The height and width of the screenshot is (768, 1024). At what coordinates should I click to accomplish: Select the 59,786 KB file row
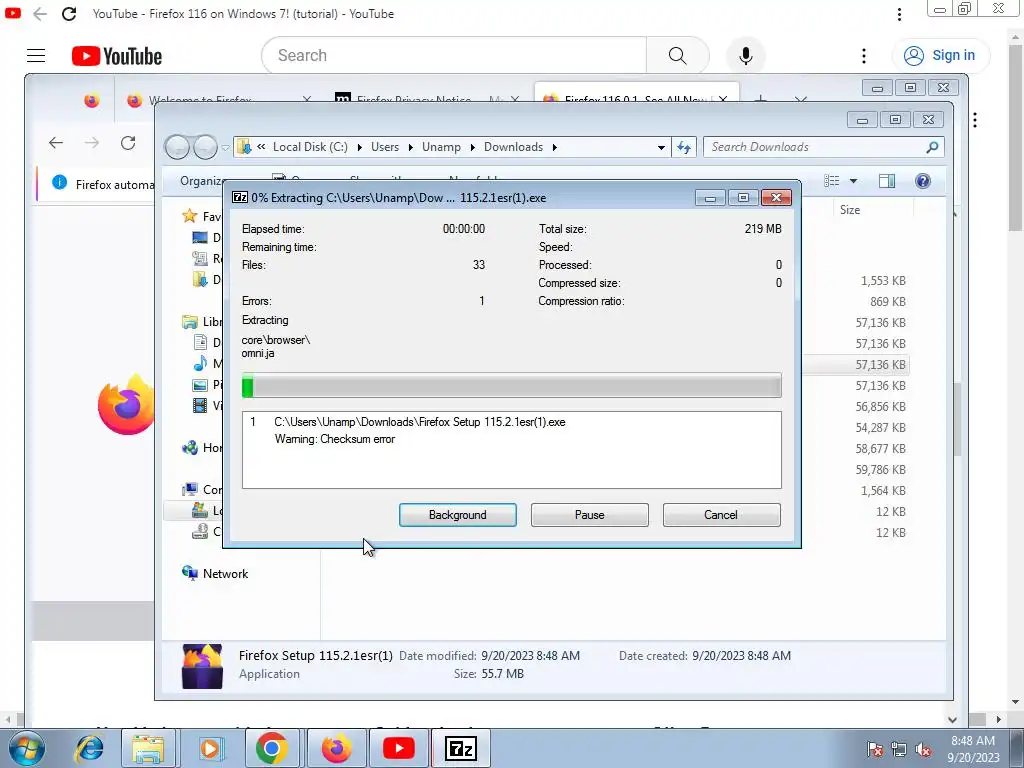pyautogui.click(x=880, y=470)
